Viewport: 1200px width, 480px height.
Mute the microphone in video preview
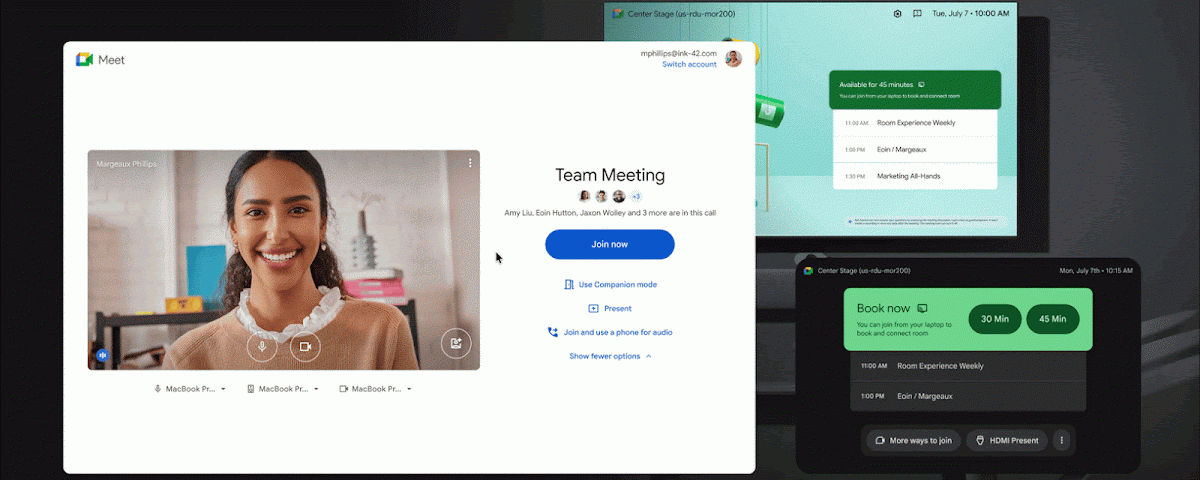point(262,346)
